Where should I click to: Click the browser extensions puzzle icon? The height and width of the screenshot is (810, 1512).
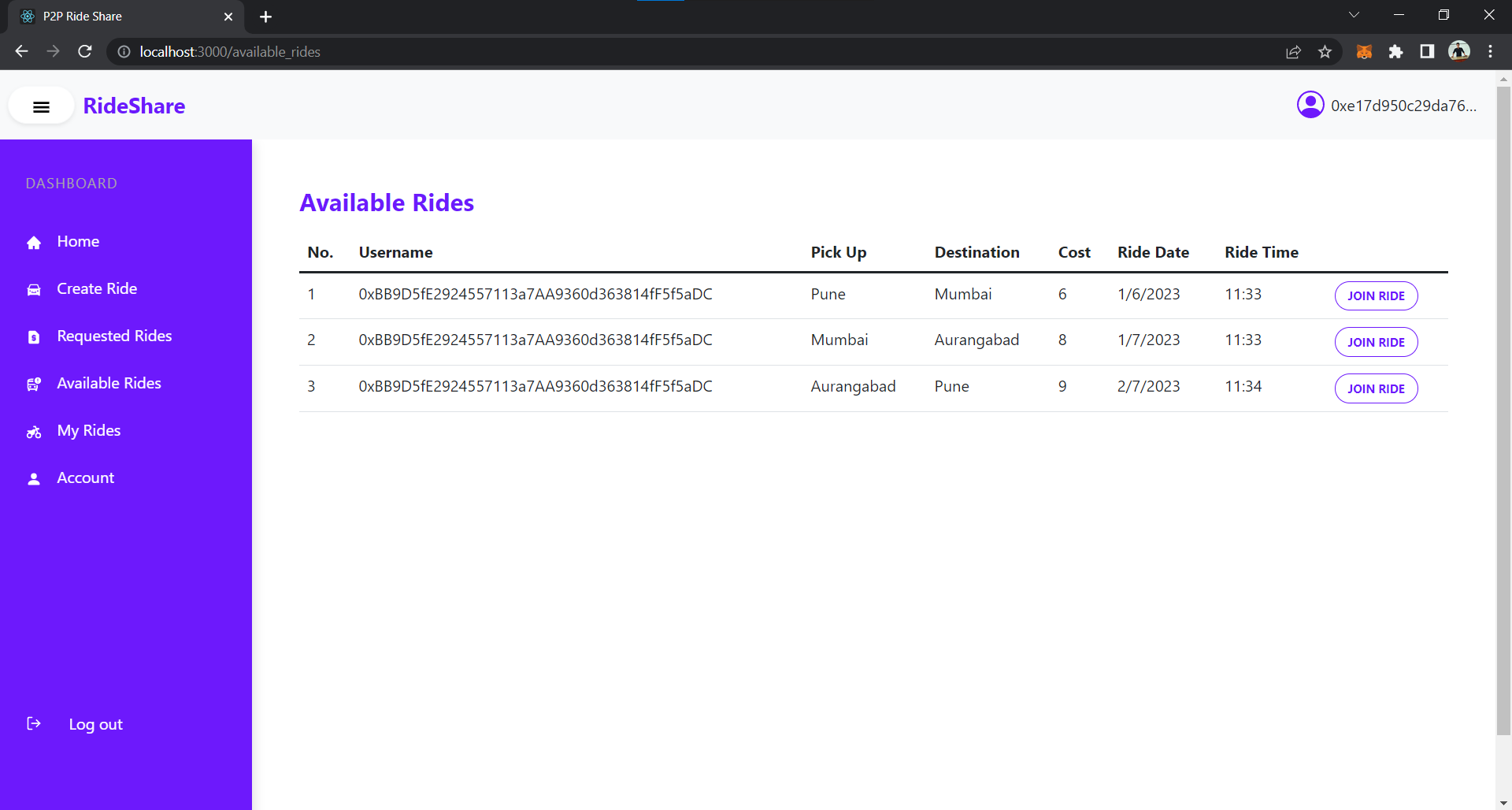pyautogui.click(x=1396, y=51)
